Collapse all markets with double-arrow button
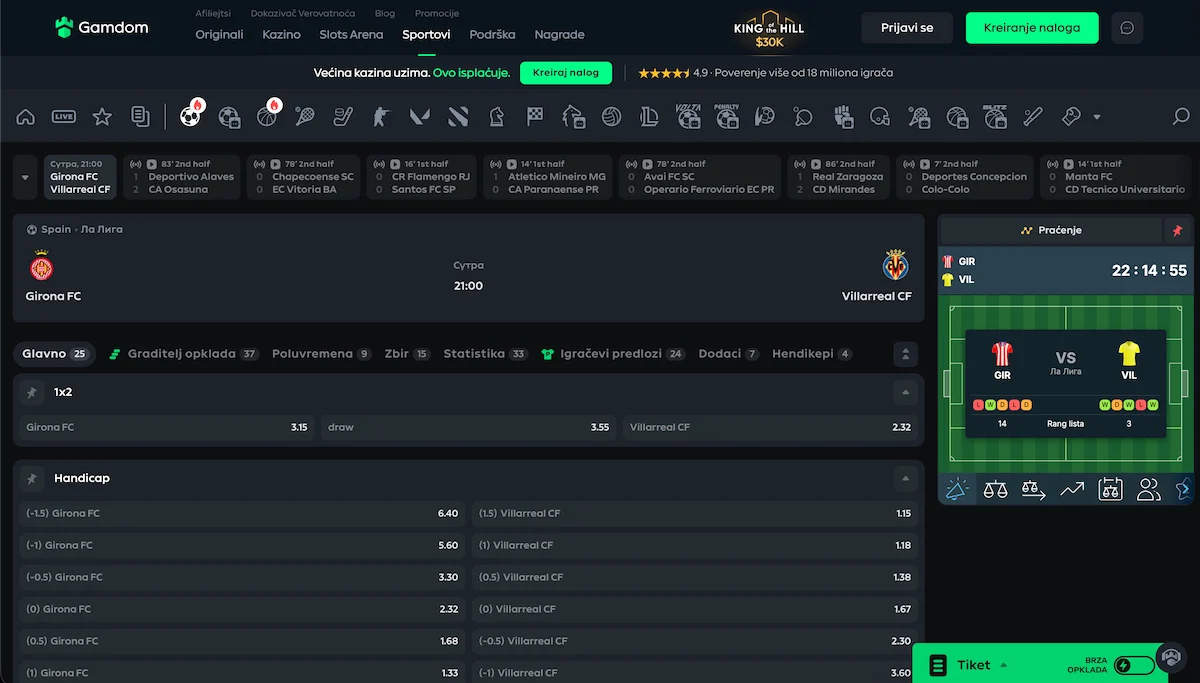Image resolution: width=1200 pixels, height=683 pixels. click(905, 354)
